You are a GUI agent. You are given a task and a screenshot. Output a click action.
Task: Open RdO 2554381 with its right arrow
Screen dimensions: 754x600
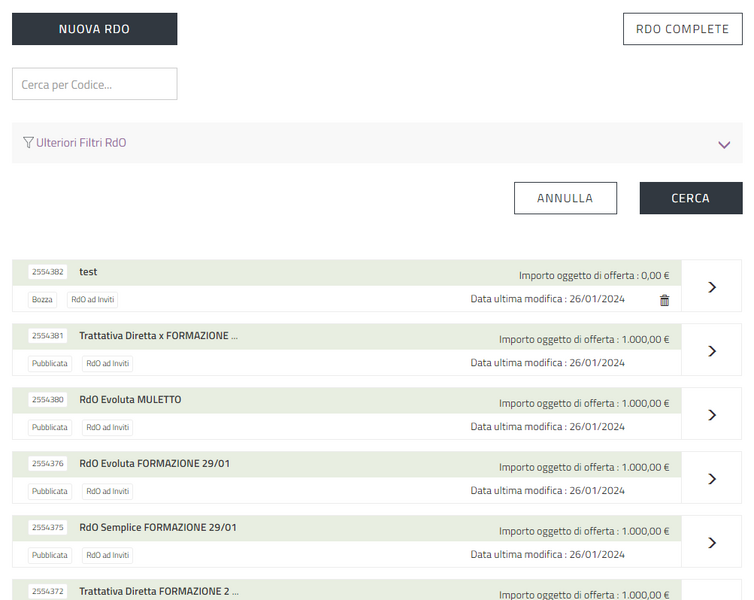click(x=712, y=351)
